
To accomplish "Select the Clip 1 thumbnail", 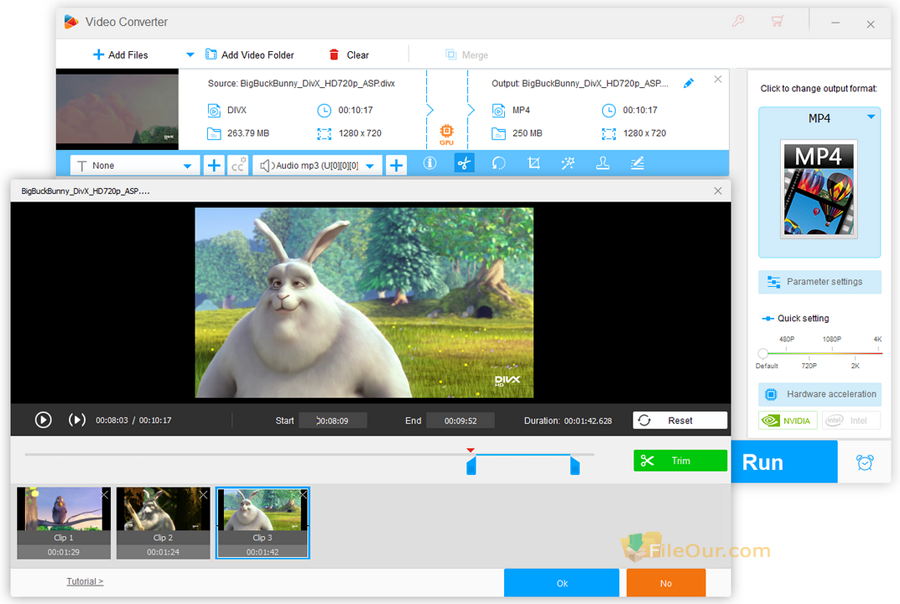I will coord(64,522).
